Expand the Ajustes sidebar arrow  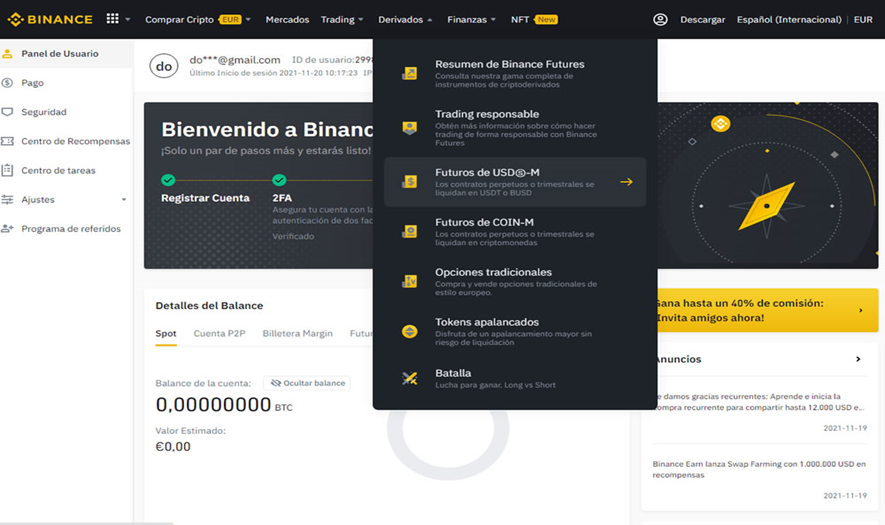click(124, 199)
